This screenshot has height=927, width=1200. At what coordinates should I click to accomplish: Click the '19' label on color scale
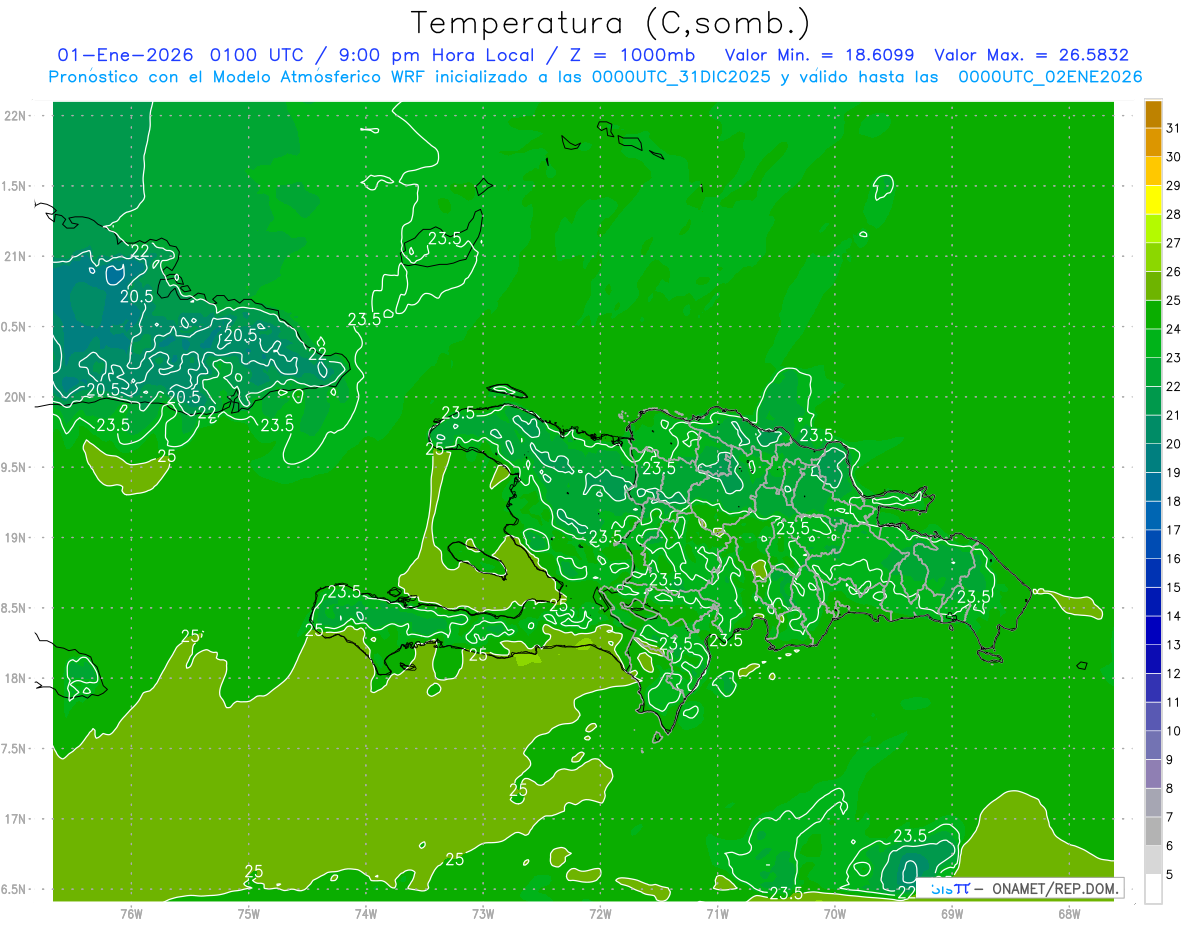tap(1174, 472)
